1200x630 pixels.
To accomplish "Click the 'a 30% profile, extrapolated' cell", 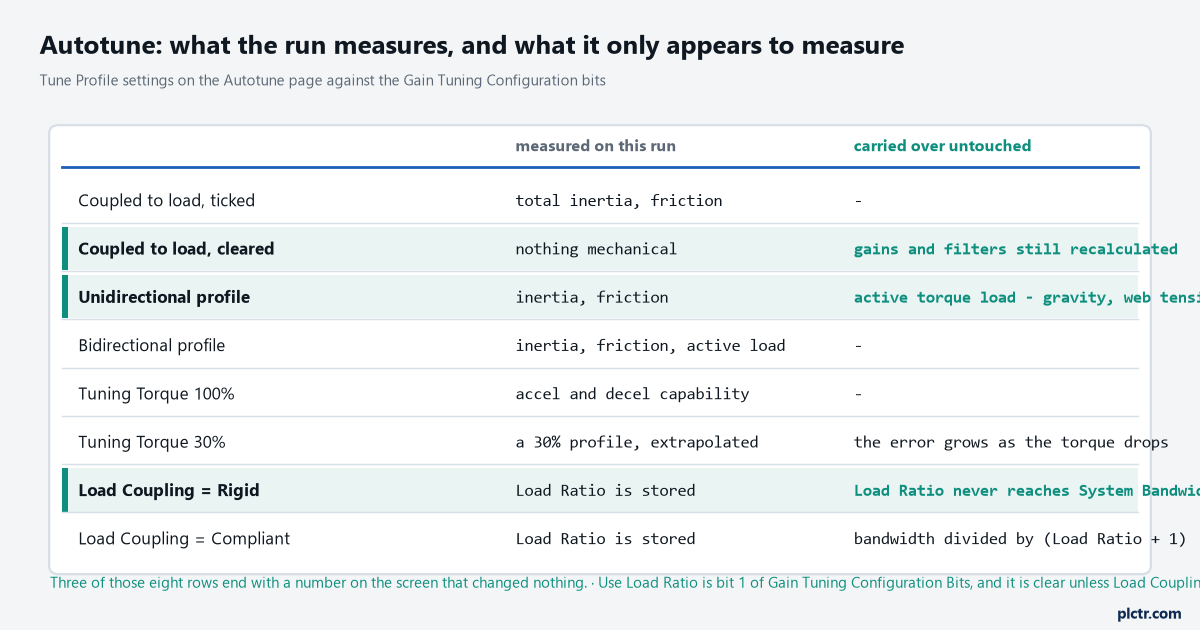I will (637, 442).
